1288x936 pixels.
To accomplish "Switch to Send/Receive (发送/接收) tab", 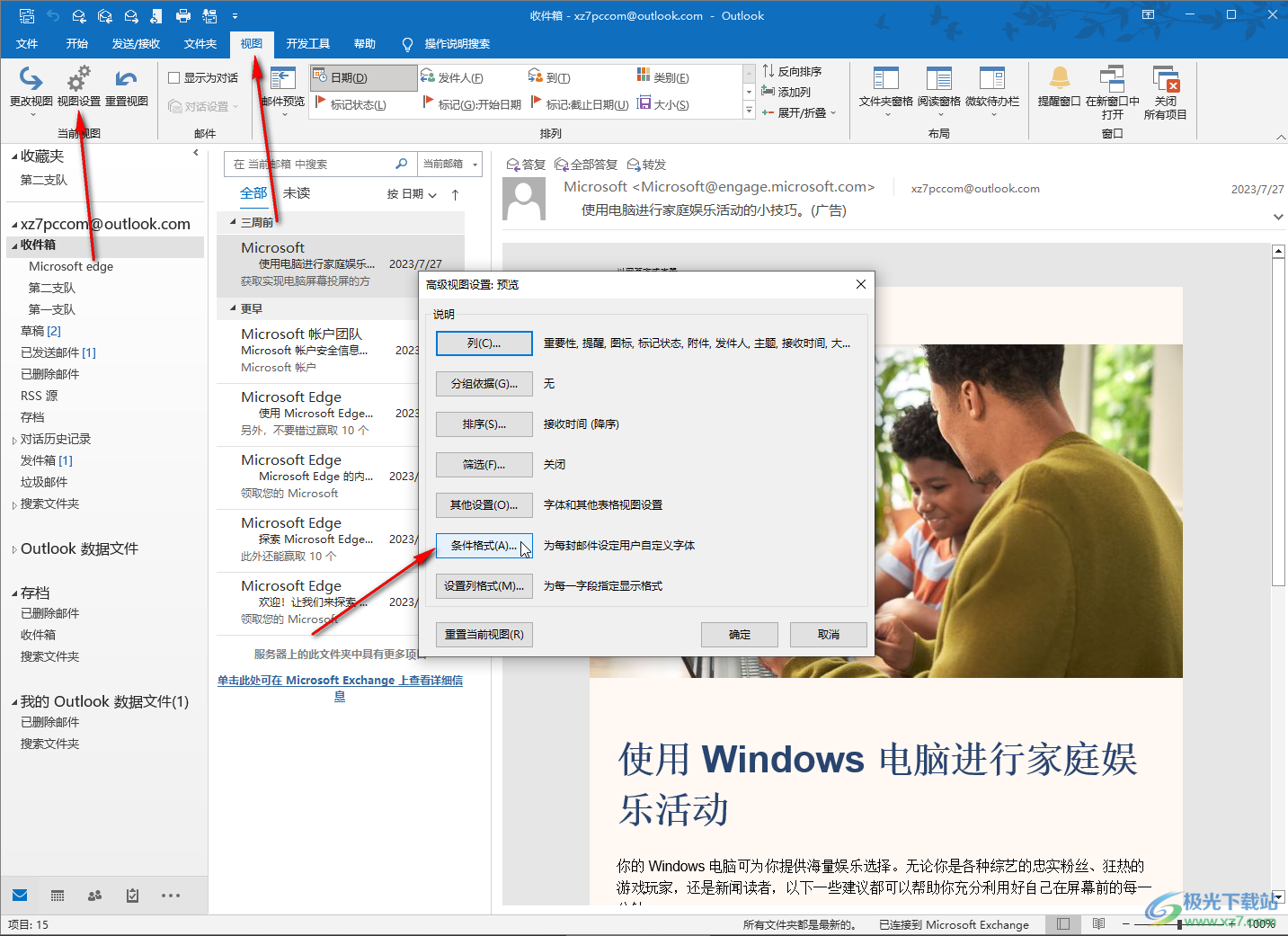I will 136,44.
